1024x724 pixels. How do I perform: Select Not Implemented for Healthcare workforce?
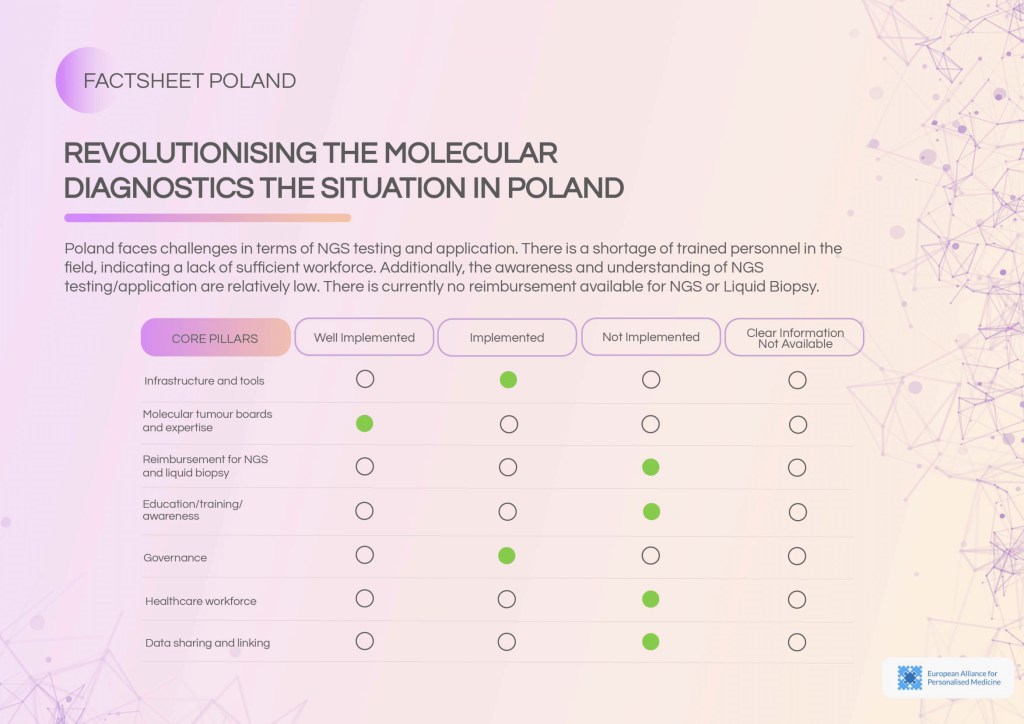tap(651, 599)
